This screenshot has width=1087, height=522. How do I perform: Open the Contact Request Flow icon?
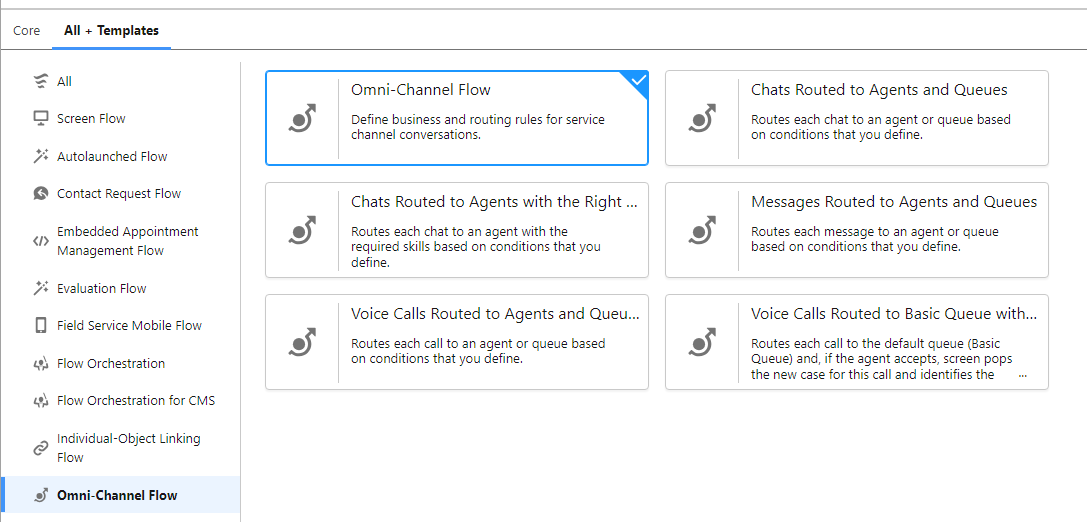41,194
